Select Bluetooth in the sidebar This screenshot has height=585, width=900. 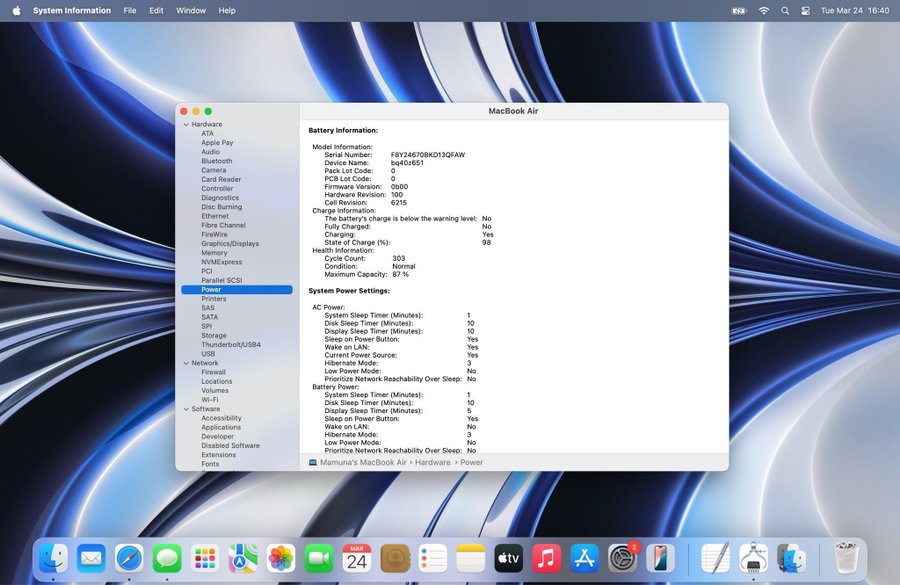click(216, 161)
